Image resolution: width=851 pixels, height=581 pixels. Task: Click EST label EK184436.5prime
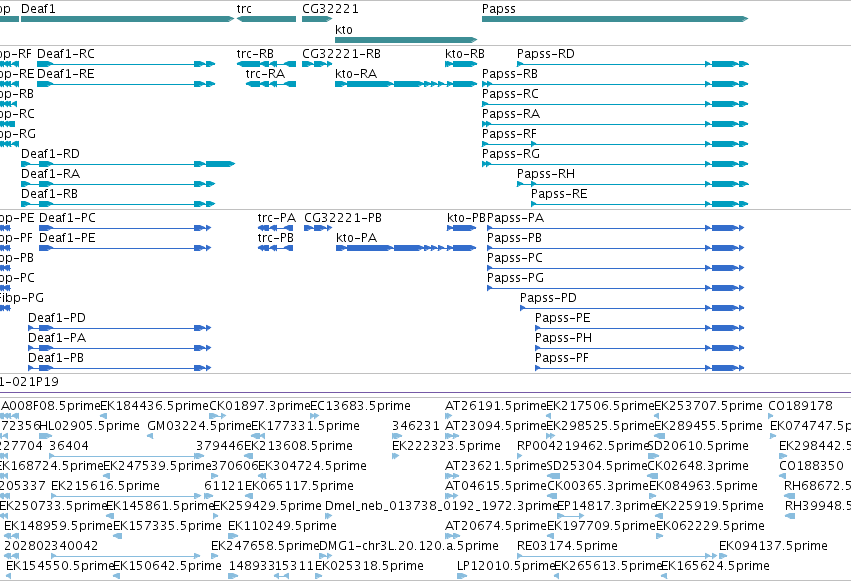click(155, 406)
